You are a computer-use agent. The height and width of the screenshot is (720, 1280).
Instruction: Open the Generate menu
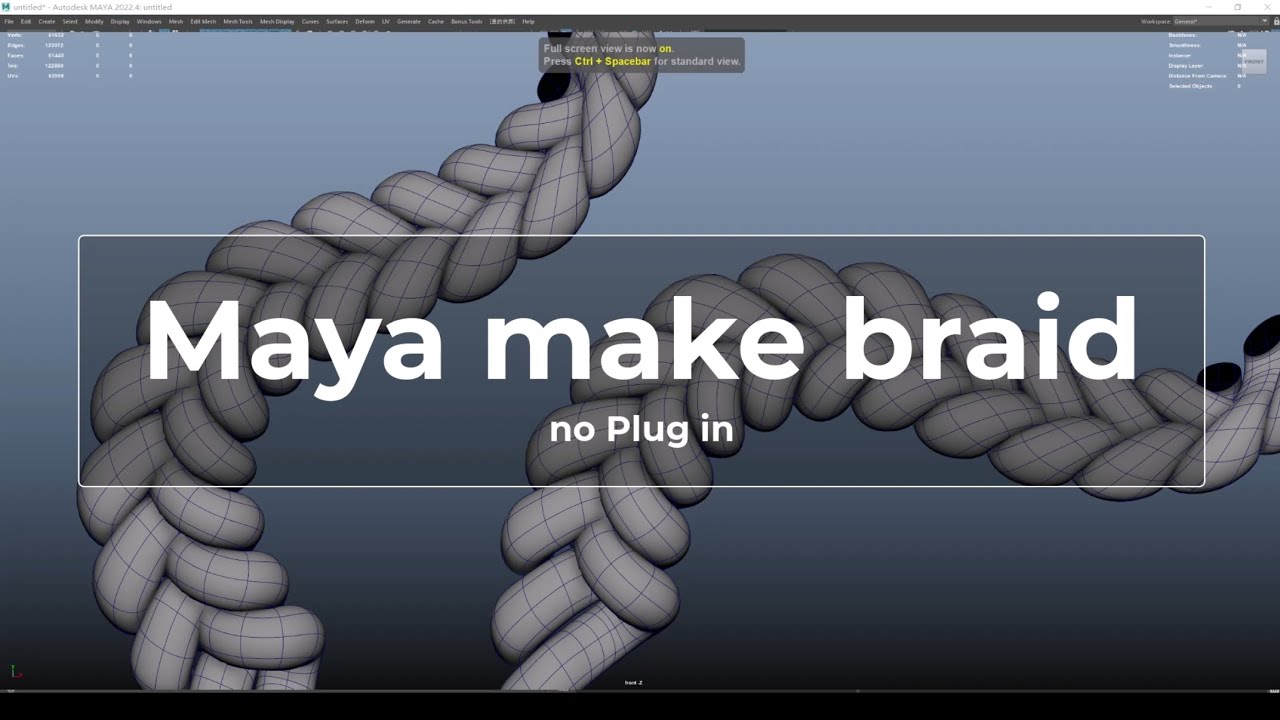(409, 21)
